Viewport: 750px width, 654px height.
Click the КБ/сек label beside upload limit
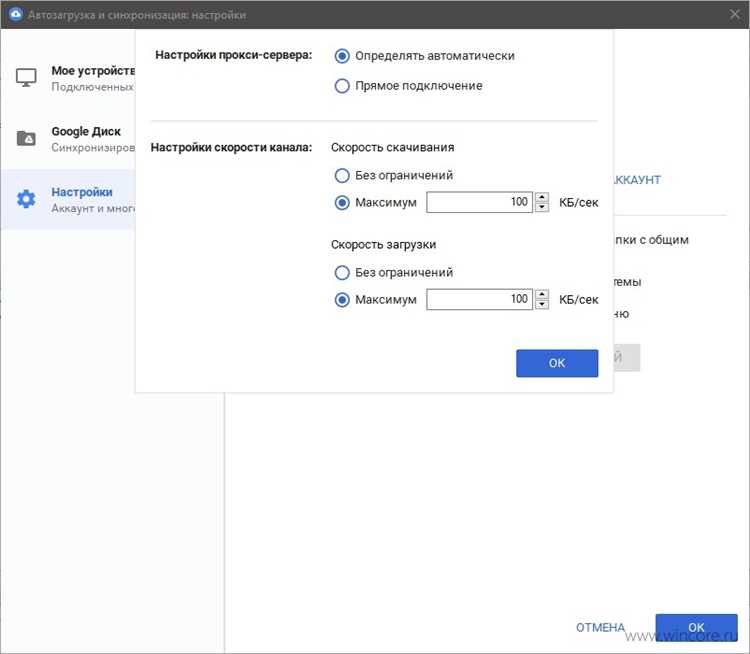(x=579, y=300)
